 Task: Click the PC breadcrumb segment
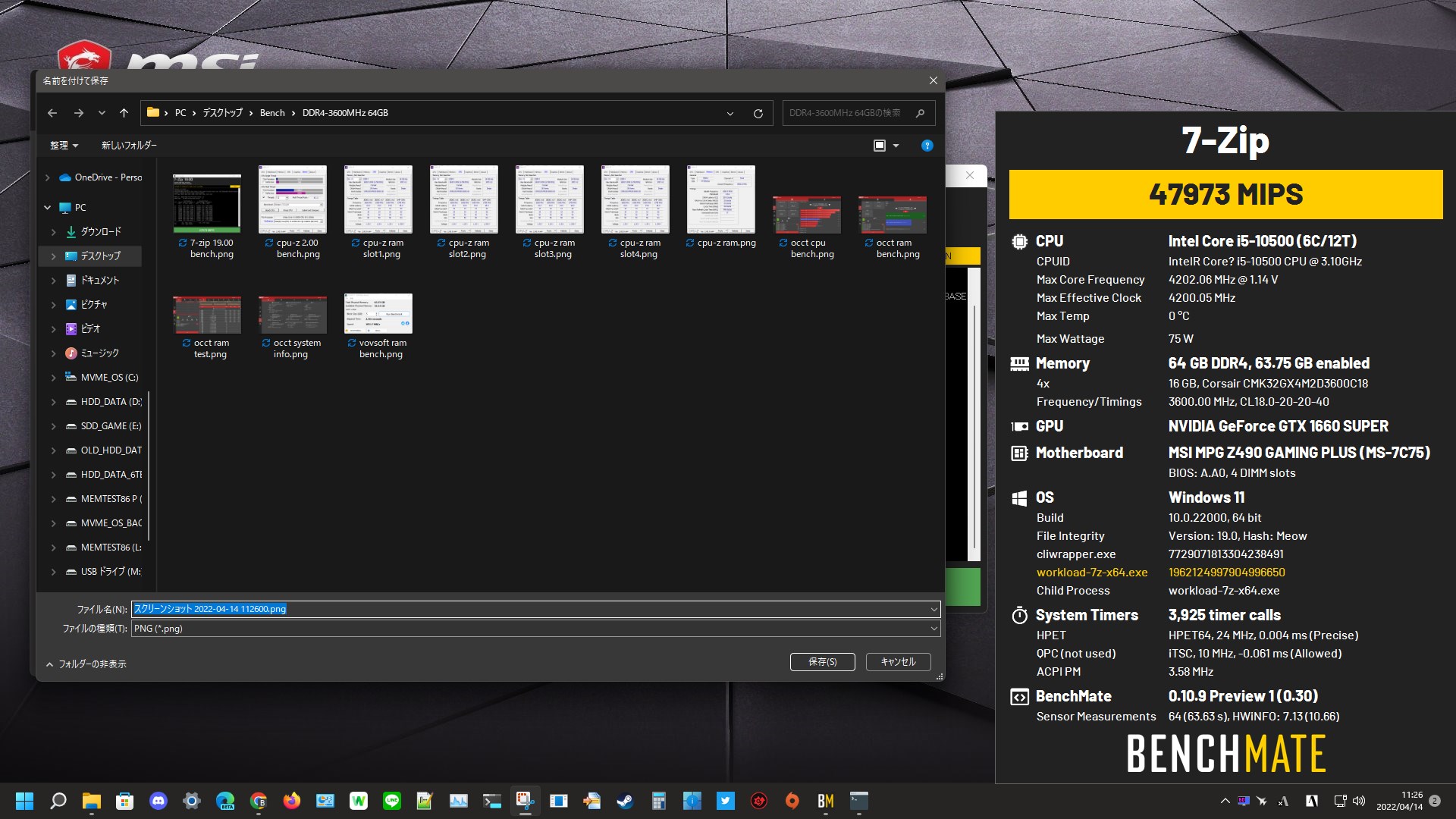pyautogui.click(x=180, y=113)
